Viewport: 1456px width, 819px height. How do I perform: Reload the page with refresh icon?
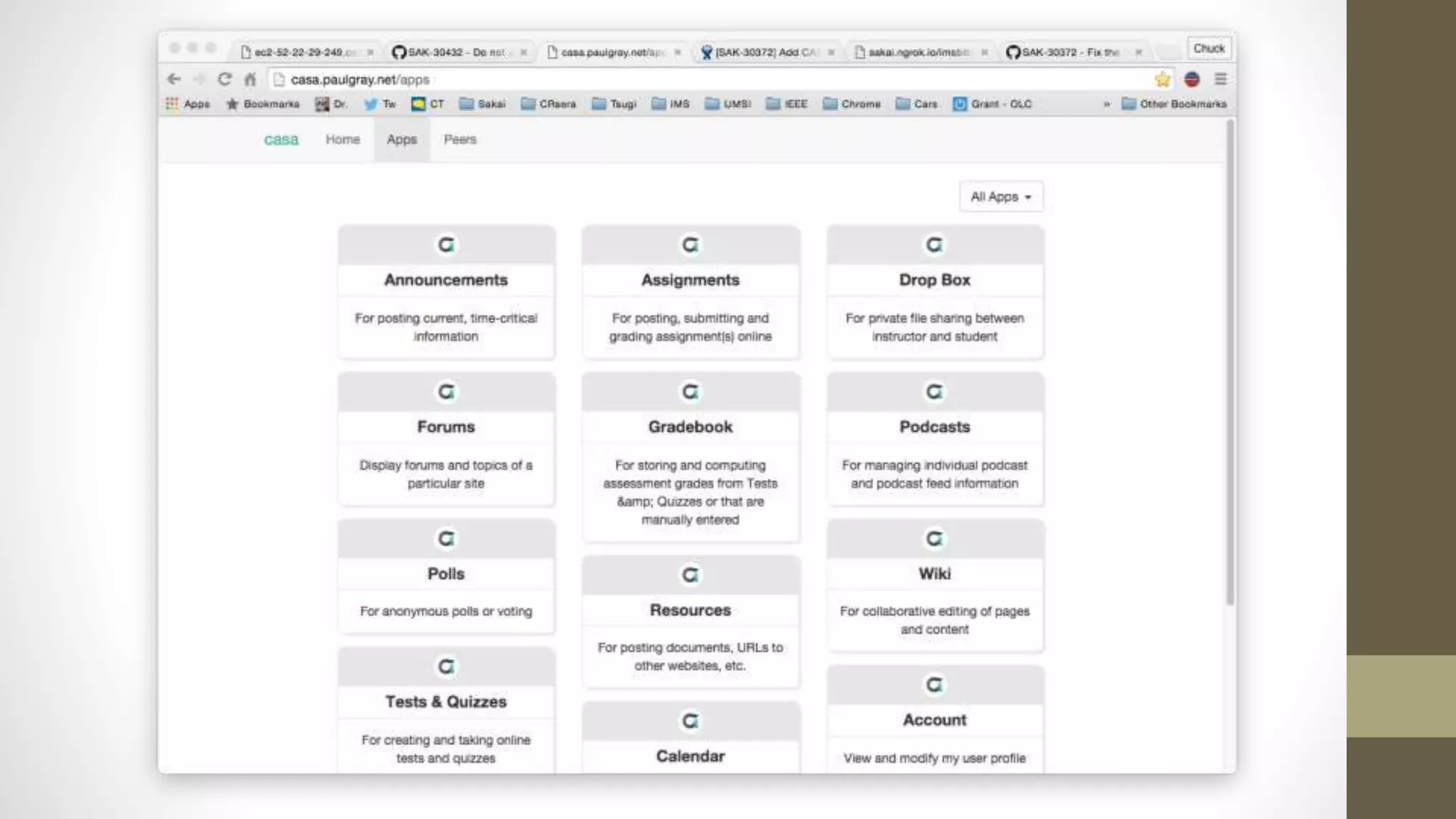225,79
